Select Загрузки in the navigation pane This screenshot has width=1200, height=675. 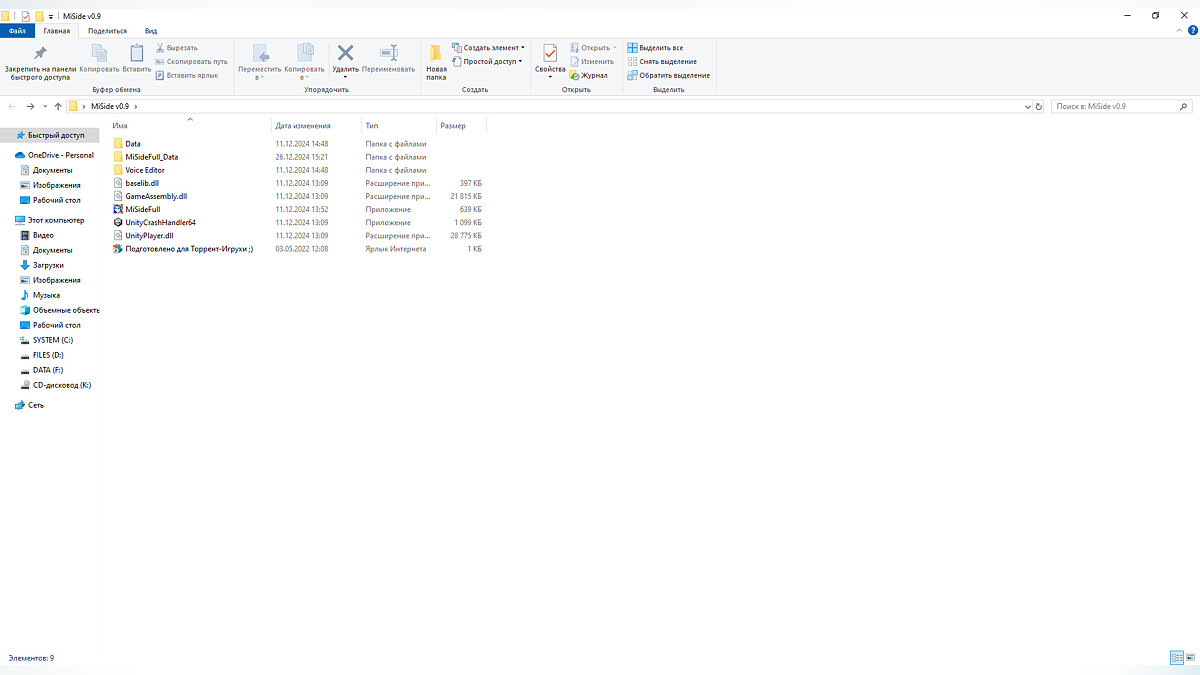point(48,265)
